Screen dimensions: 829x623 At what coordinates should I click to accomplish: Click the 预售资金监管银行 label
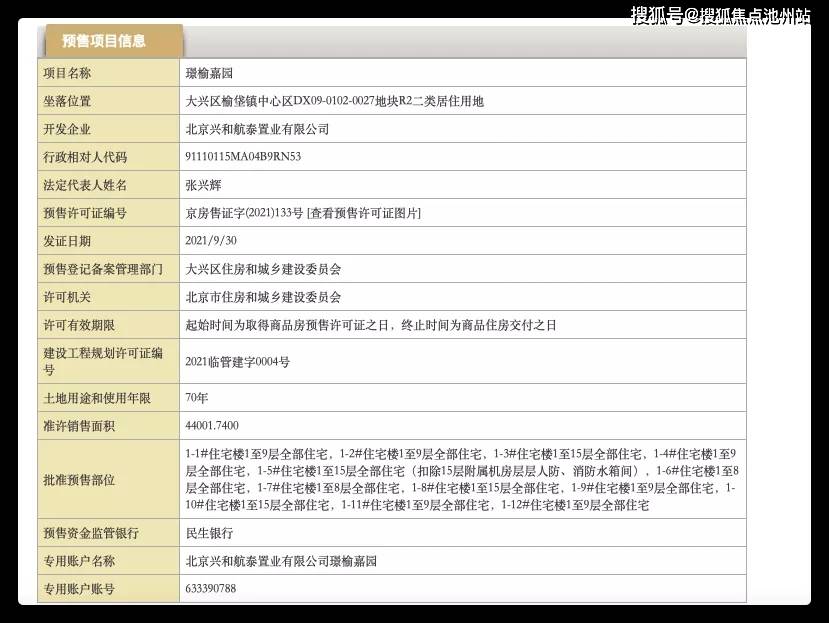[91, 533]
